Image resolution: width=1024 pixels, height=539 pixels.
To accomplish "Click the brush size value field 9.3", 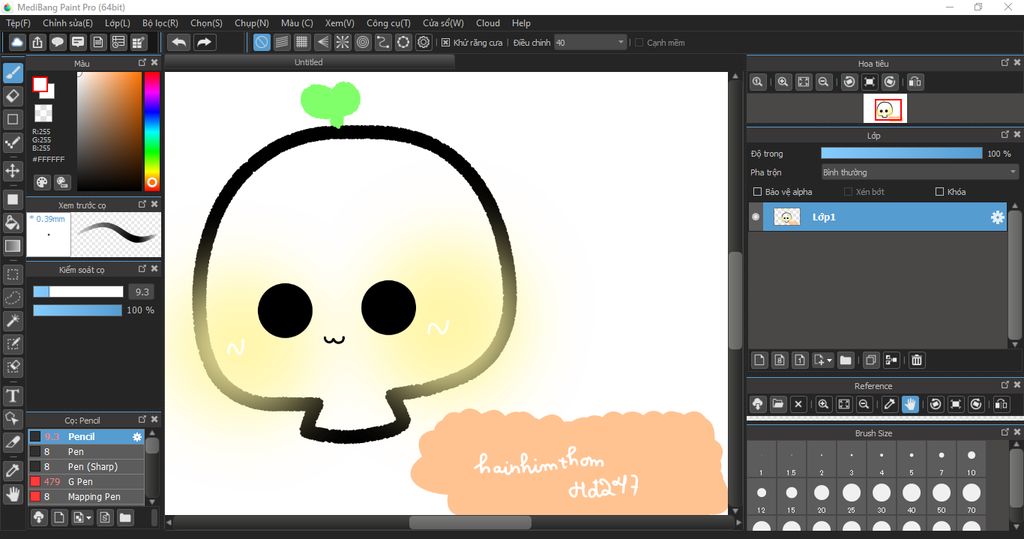I will 142,292.
